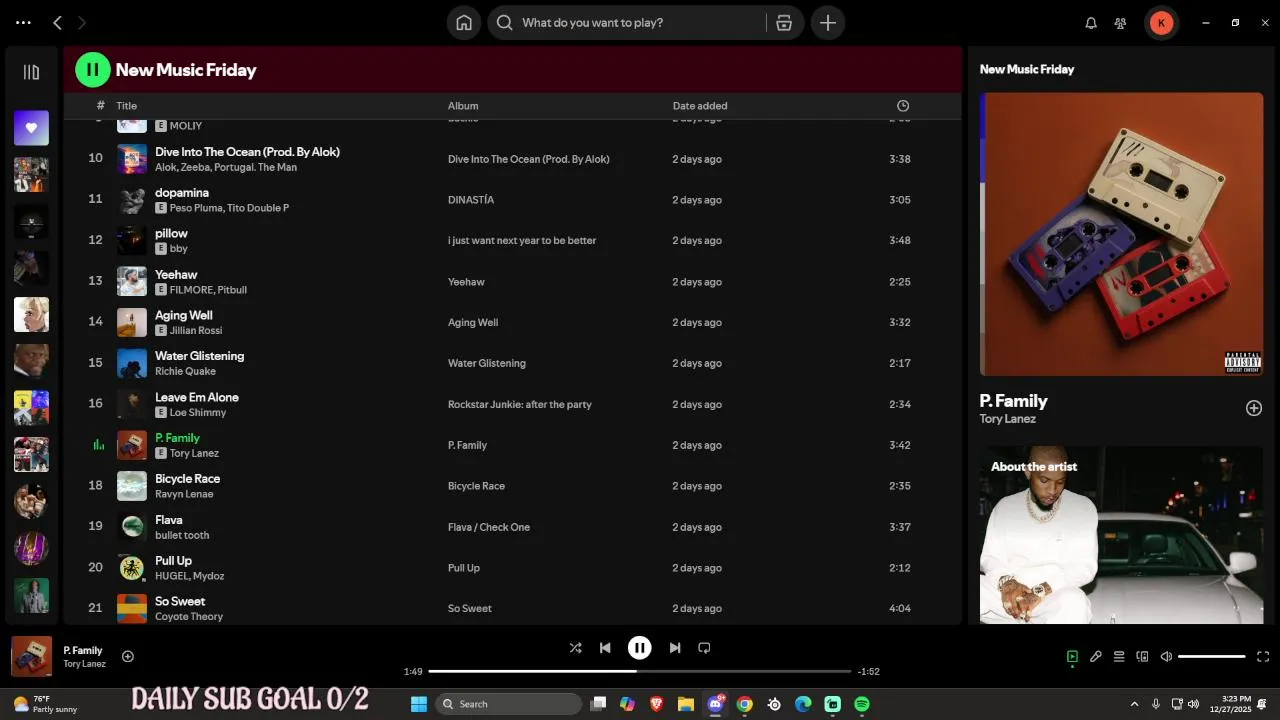Click the Windows taskbar Search box
Screen dimensions: 1280x720
[509, 704]
